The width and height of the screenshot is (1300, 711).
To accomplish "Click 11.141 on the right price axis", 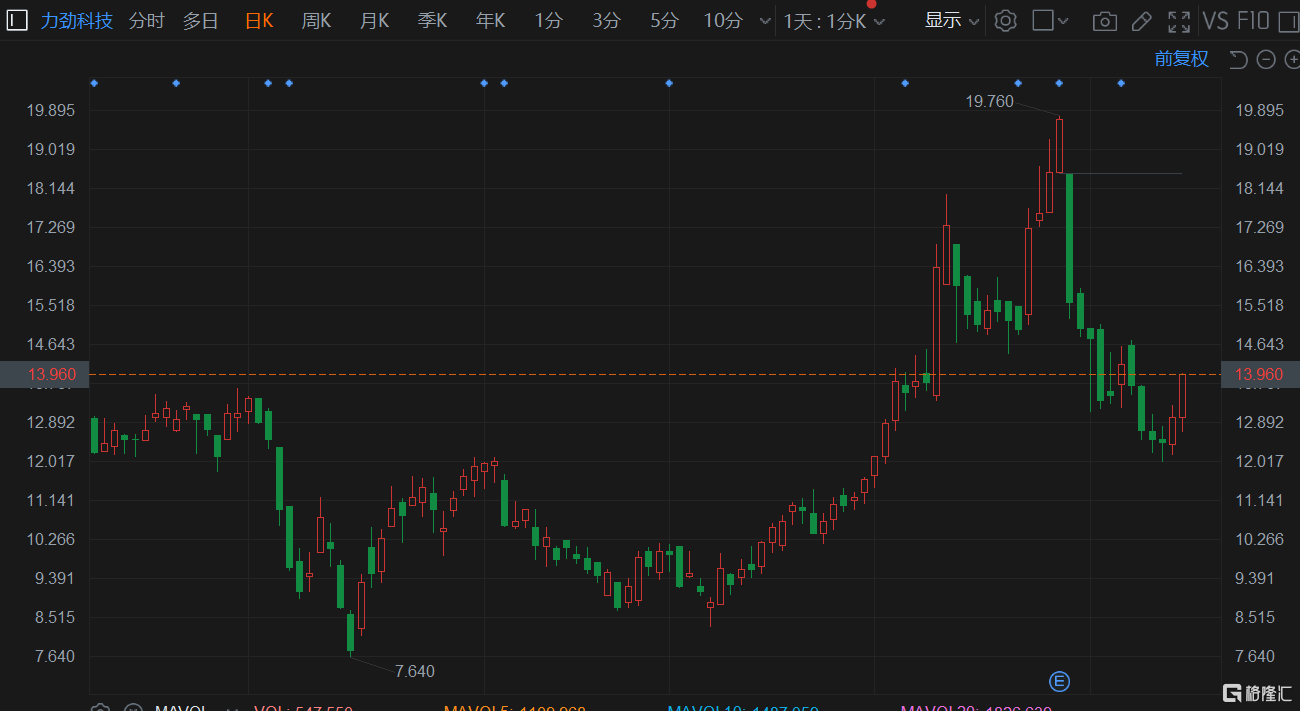I will coord(1260,500).
